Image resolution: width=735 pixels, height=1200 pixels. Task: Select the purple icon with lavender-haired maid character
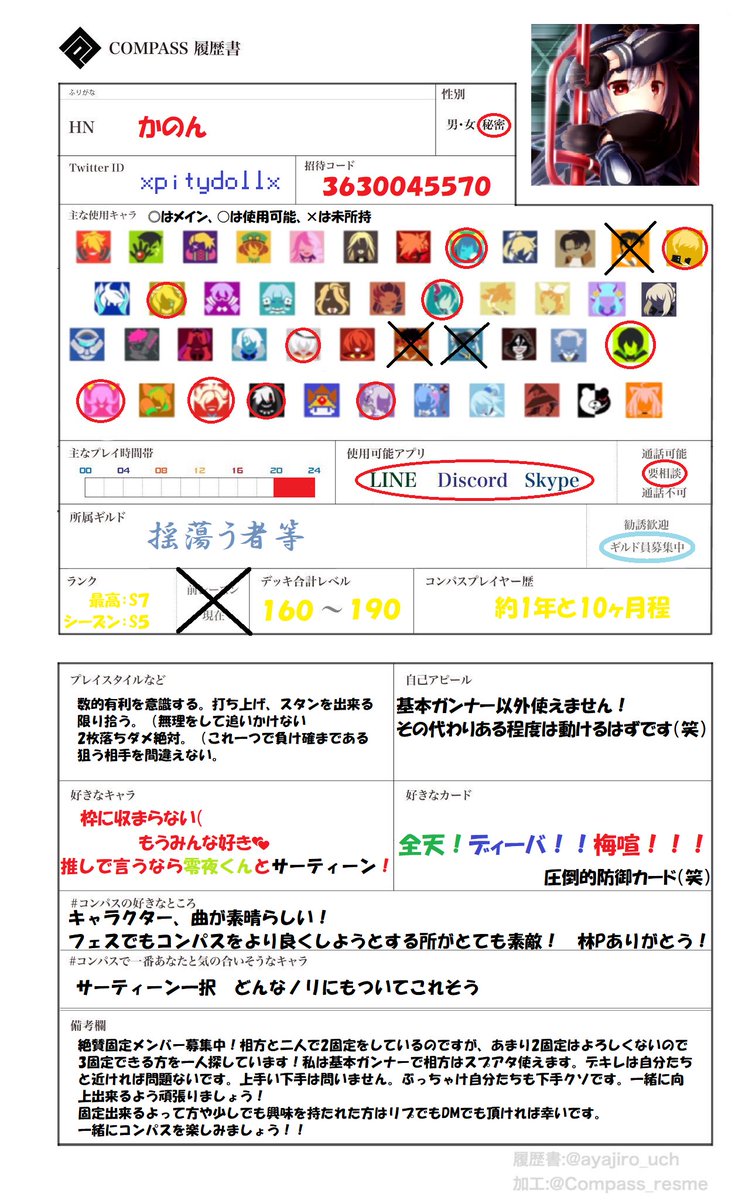coord(221,298)
